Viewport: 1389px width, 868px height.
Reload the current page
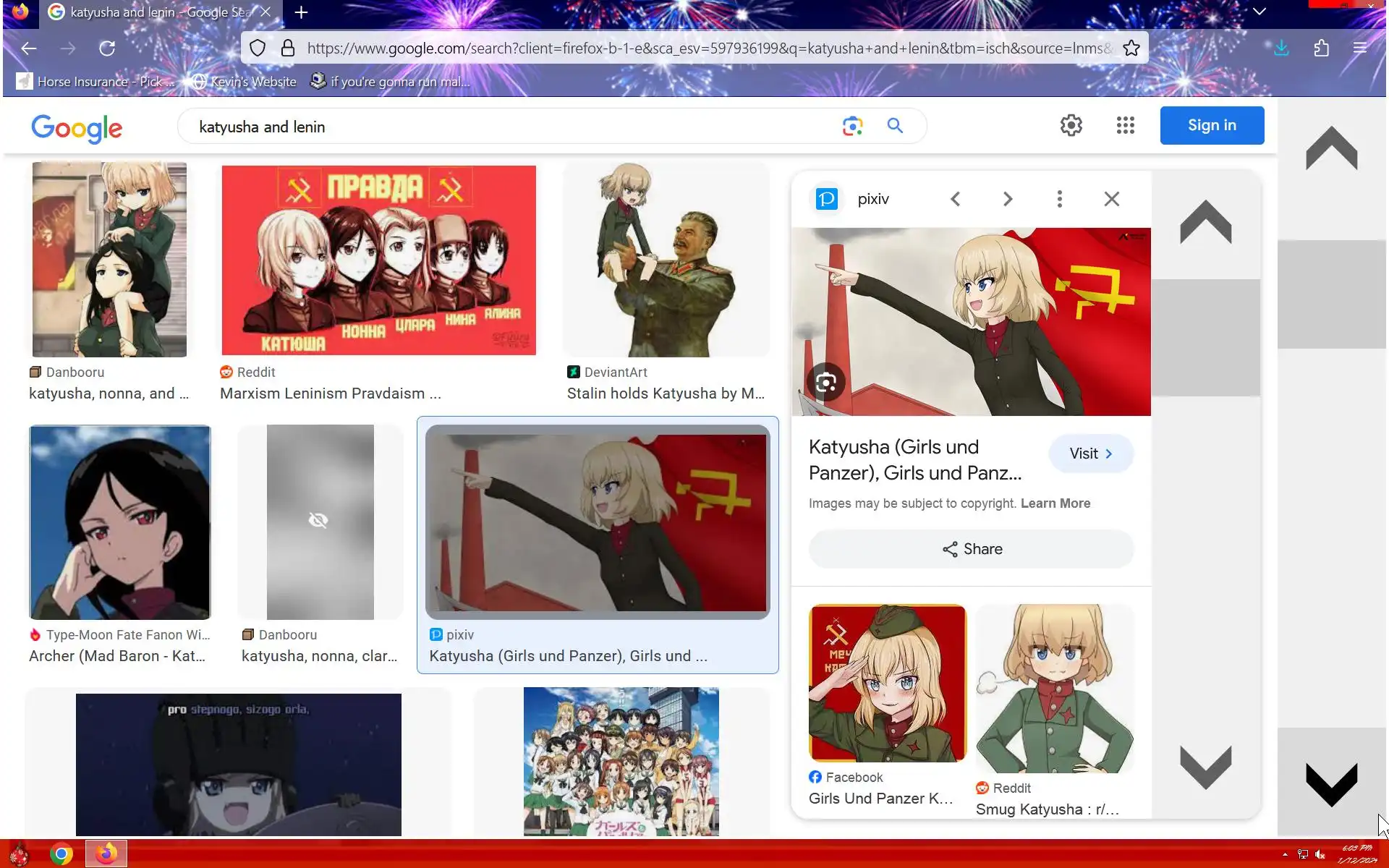click(x=107, y=48)
